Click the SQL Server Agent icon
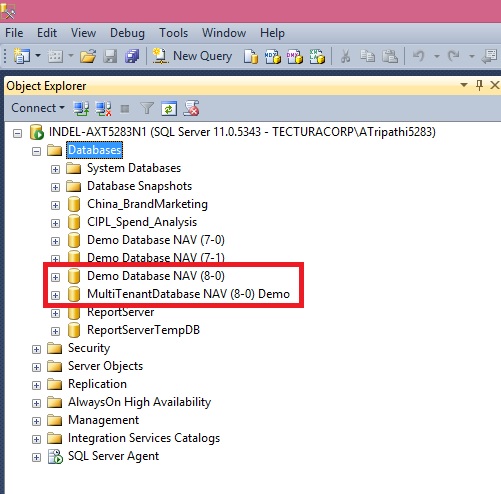The image size is (501, 494). (55, 456)
